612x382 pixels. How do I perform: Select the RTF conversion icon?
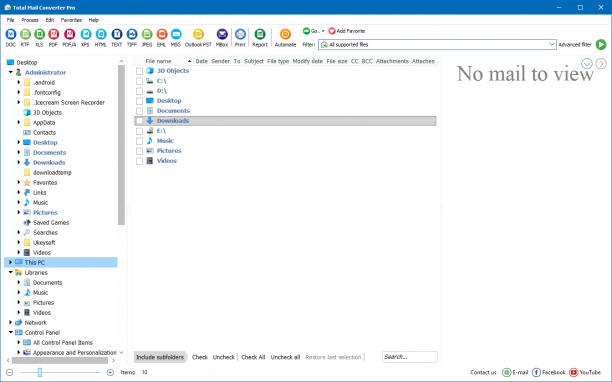tap(25, 34)
